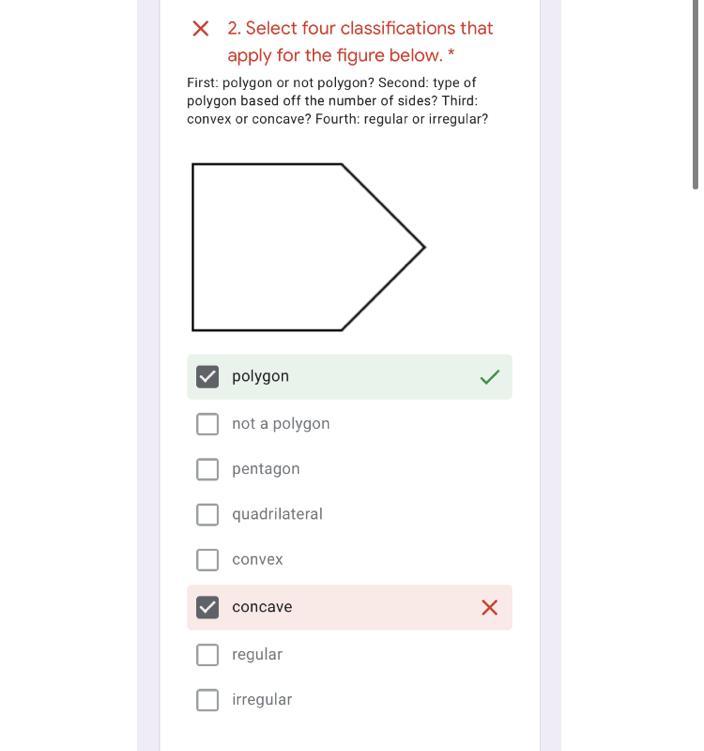704x751 pixels.
Task: Check the 'not a polygon' checkbox
Action: click(x=207, y=424)
